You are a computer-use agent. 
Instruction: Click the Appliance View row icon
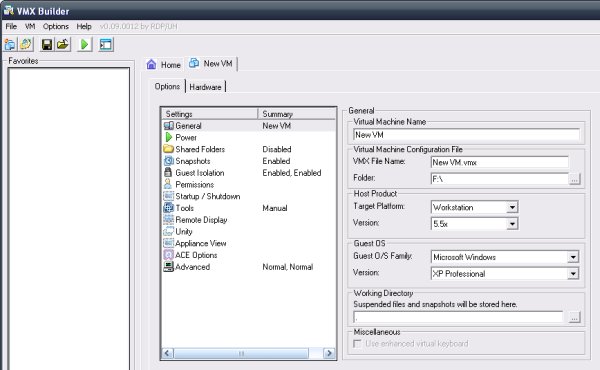tap(168, 243)
